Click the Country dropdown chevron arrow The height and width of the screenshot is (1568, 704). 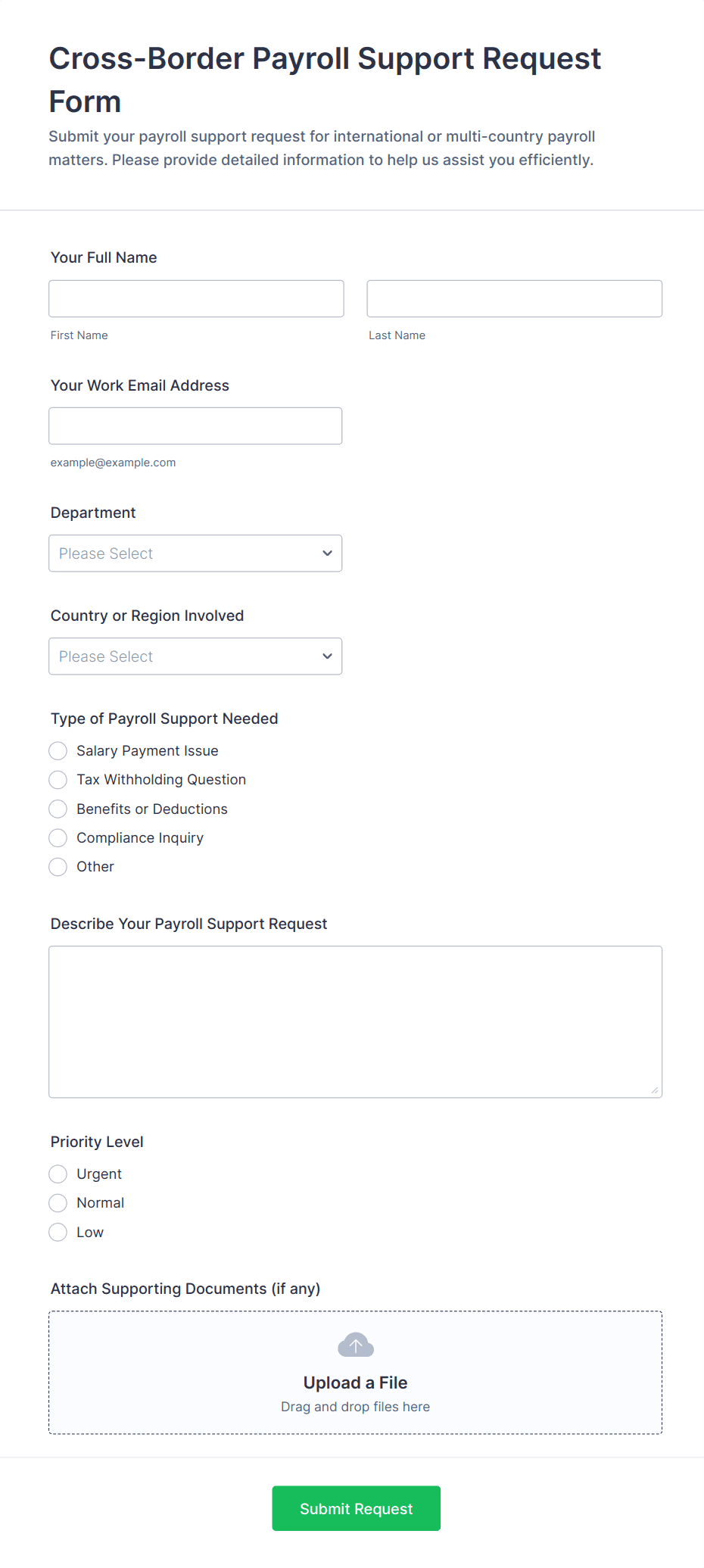(x=327, y=656)
